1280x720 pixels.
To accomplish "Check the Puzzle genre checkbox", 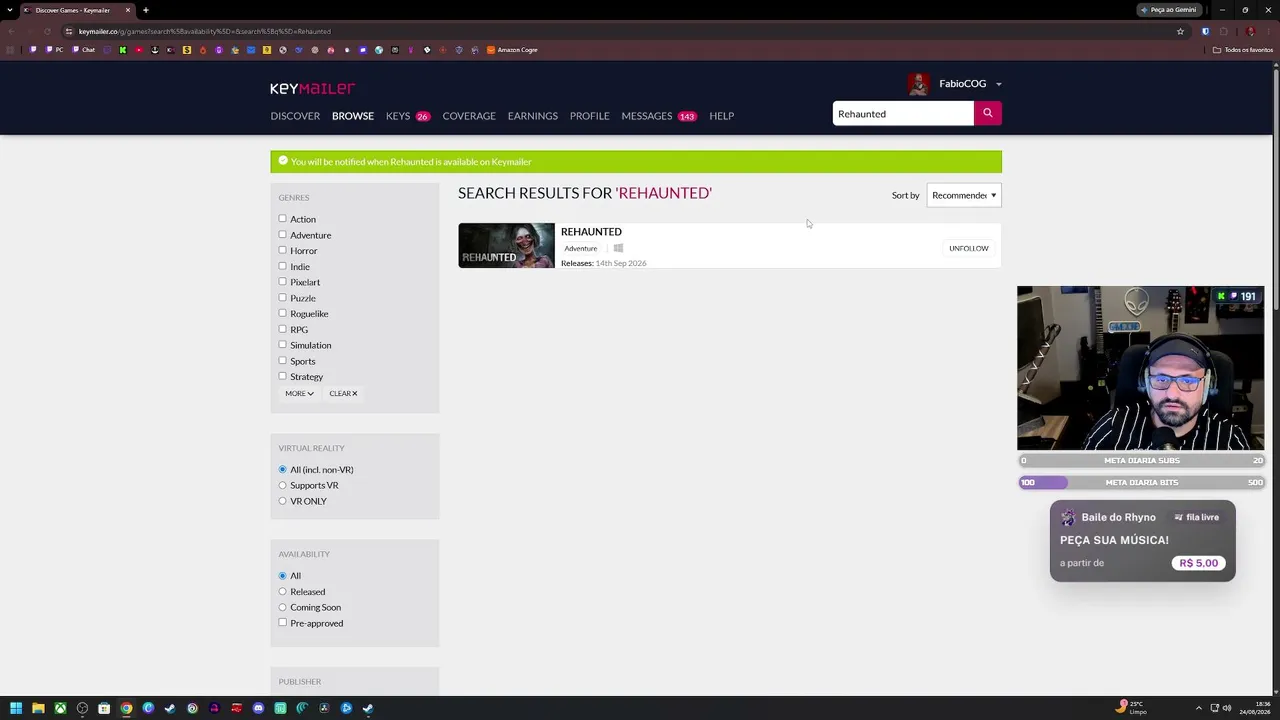I will click(x=282, y=297).
